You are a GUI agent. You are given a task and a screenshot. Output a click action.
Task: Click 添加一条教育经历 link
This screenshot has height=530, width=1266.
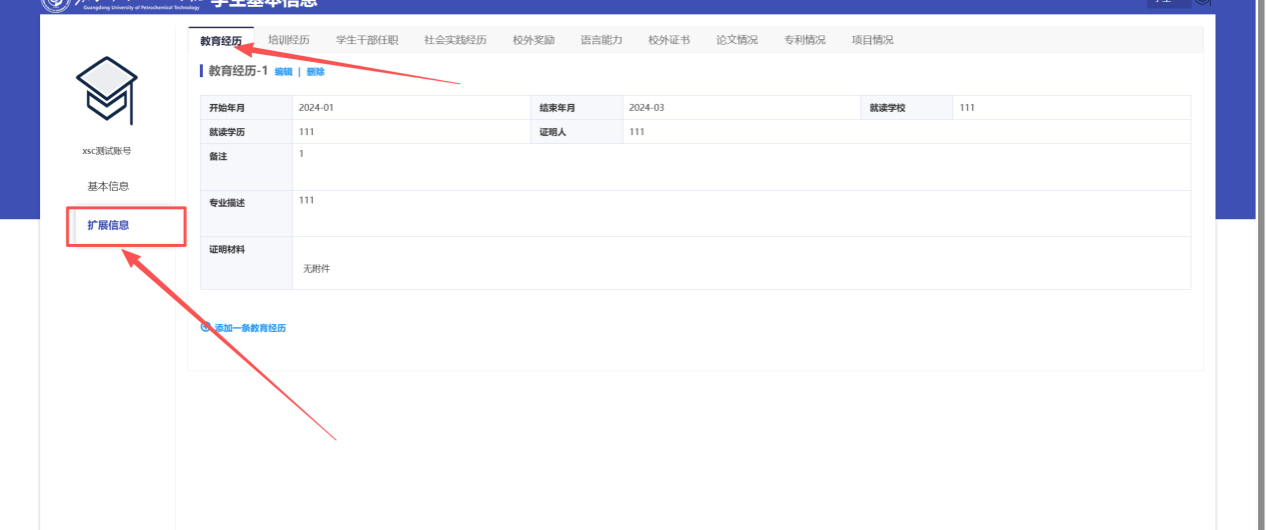coord(250,328)
